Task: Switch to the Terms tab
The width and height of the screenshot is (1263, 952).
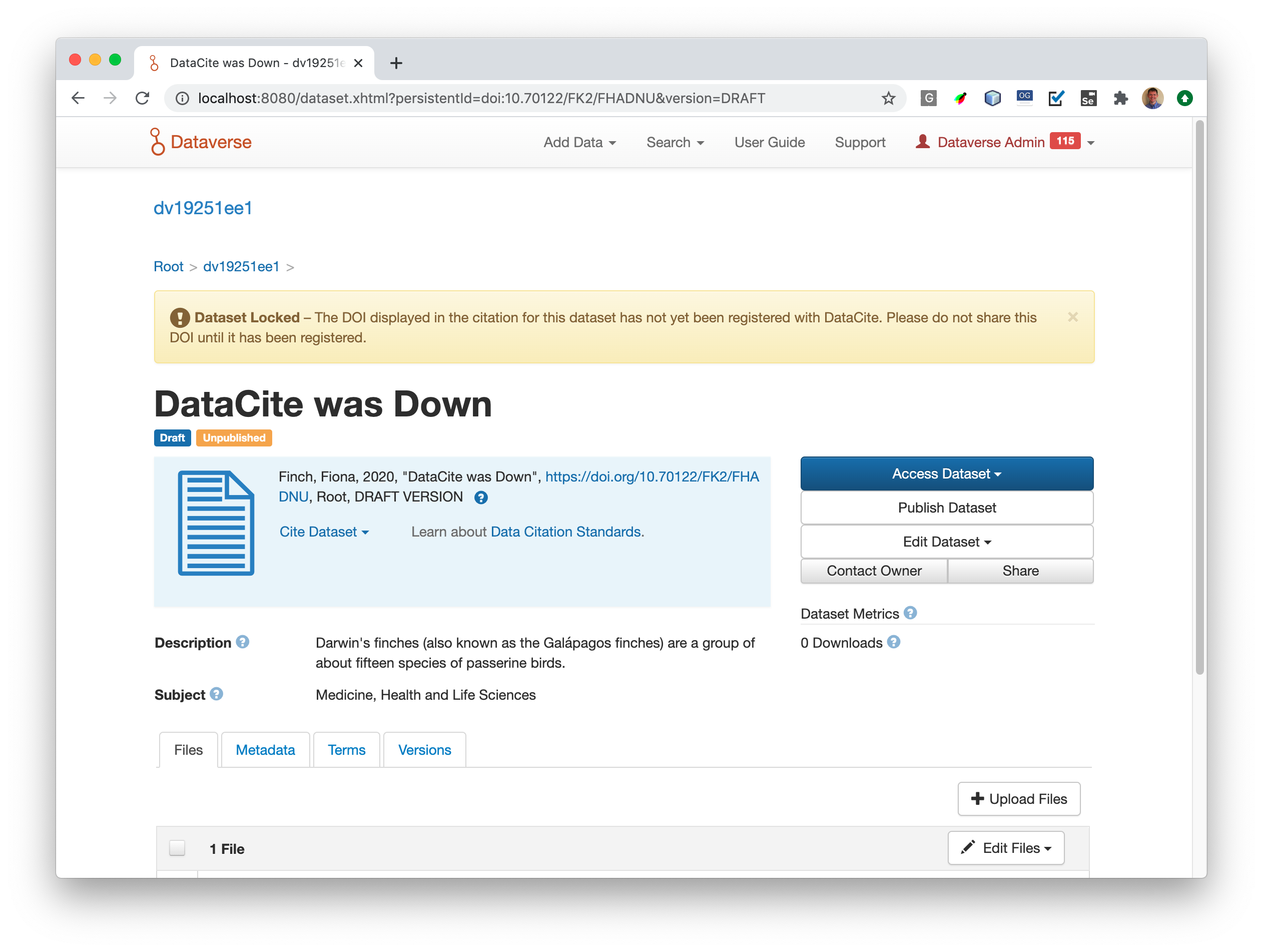Action: pos(347,750)
